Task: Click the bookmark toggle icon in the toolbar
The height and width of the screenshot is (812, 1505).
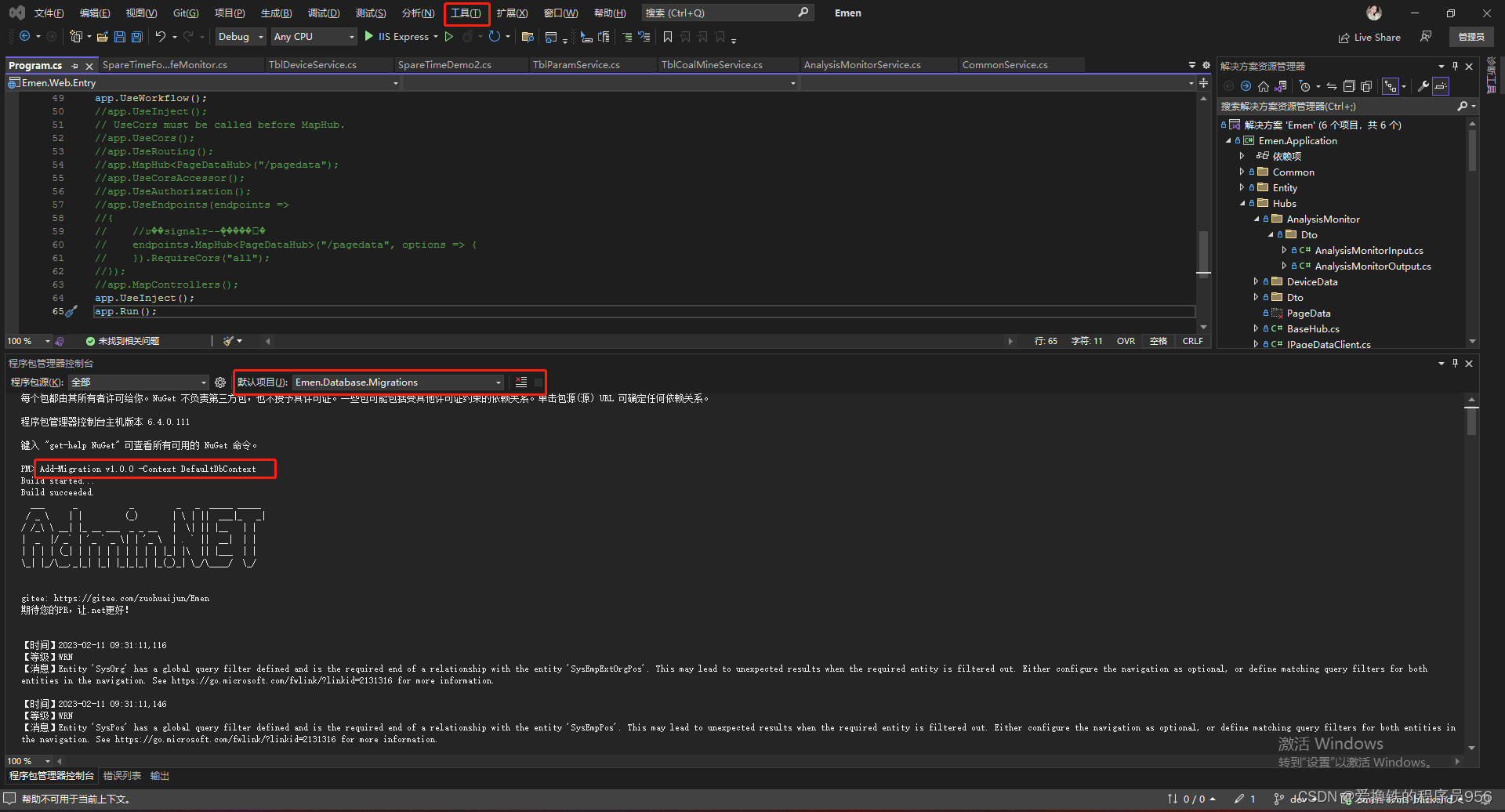Action: (668, 37)
